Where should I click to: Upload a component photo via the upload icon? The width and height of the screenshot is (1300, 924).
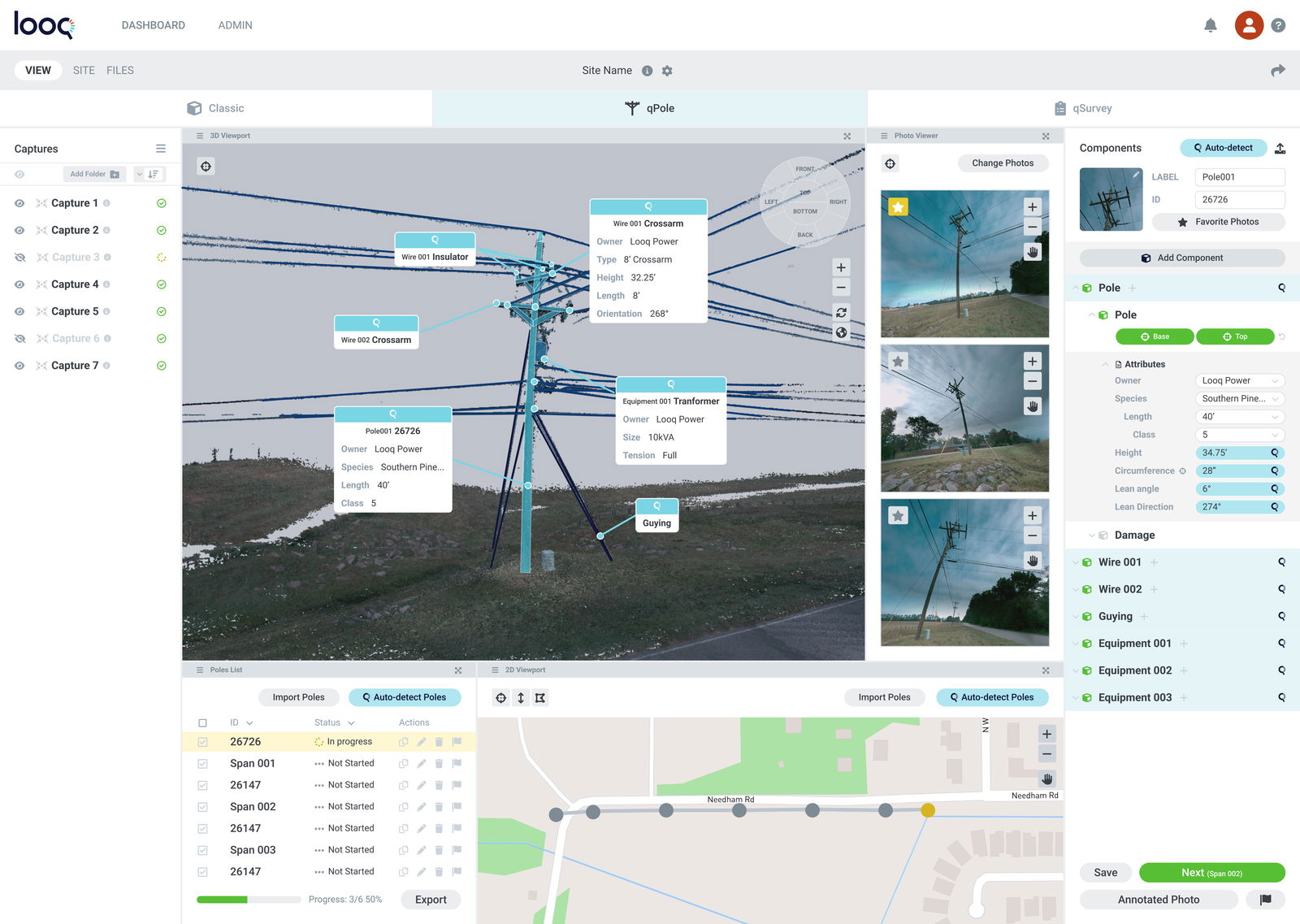[x=1280, y=148]
